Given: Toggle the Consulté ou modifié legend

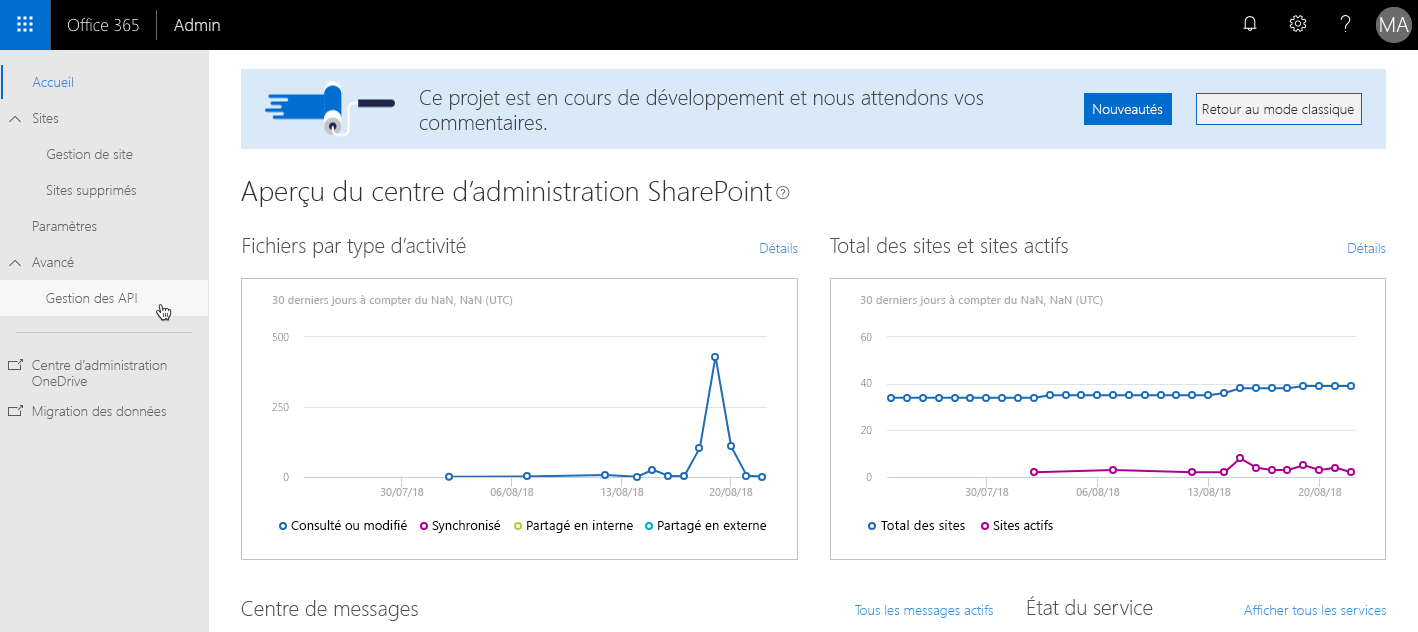Looking at the screenshot, I should pyautogui.click(x=345, y=525).
